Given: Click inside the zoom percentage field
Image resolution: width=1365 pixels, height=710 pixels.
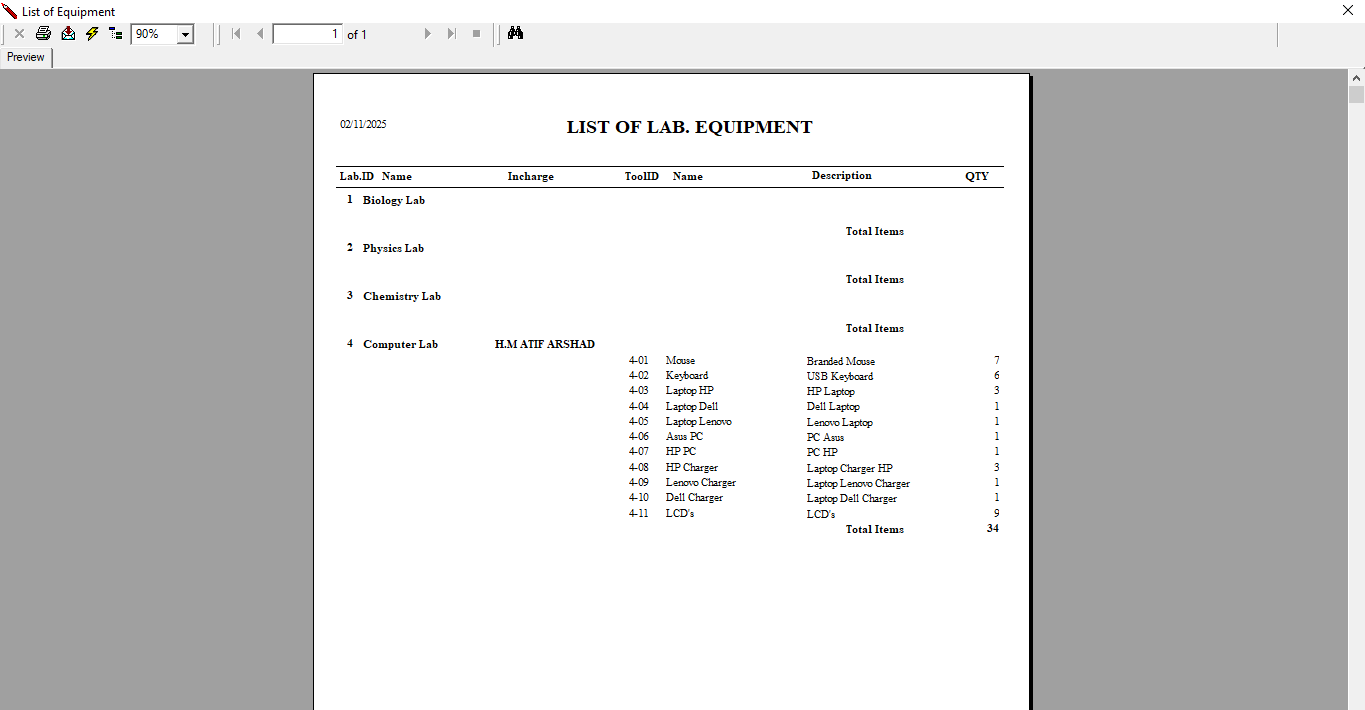Looking at the screenshot, I should point(153,34).
